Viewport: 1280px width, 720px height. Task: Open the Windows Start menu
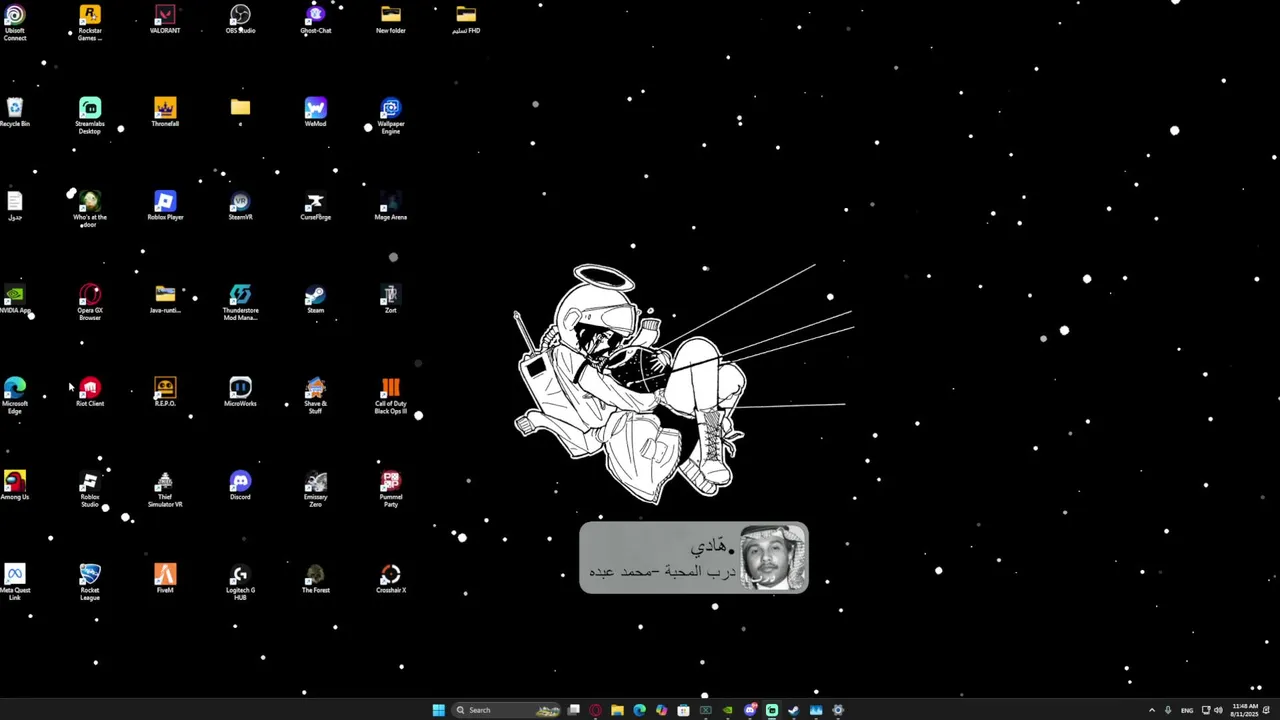[438, 710]
